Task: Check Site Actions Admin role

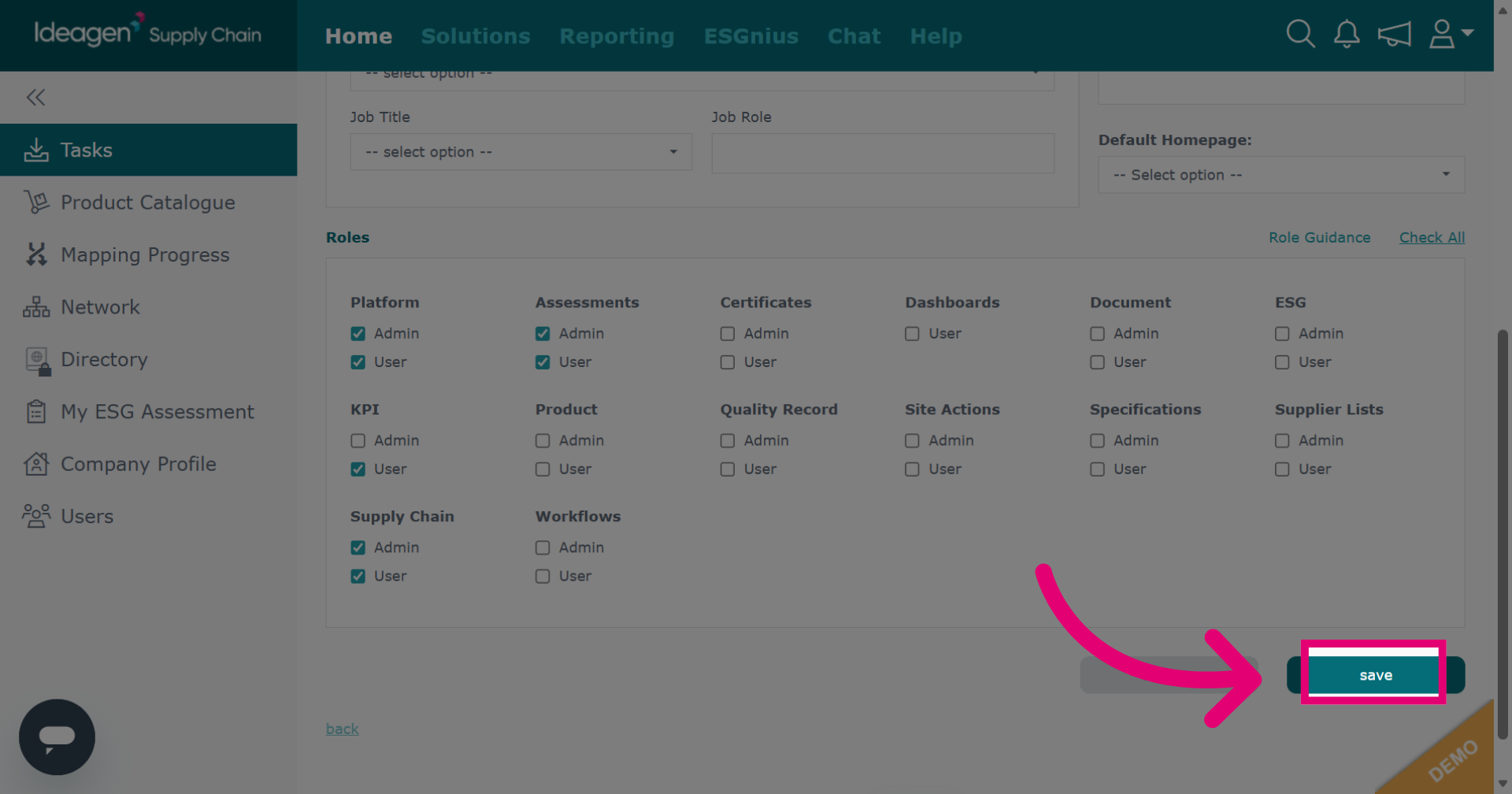Action: [912, 441]
